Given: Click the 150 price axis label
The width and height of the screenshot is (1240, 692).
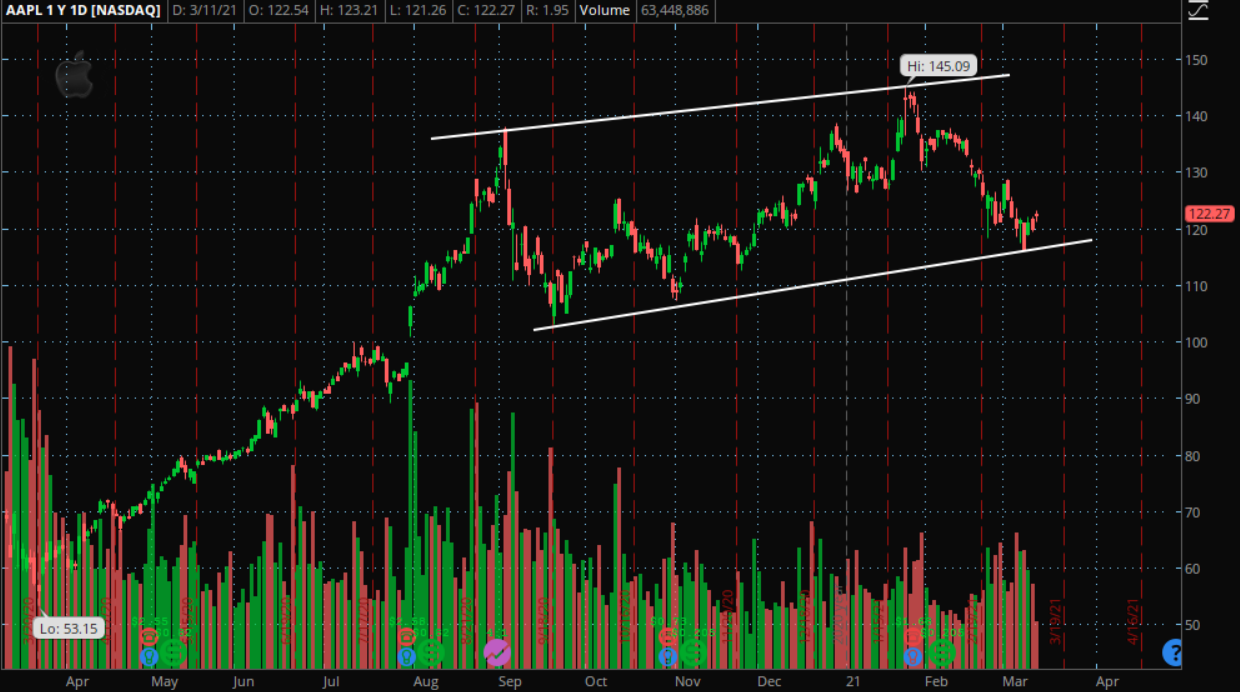Looking at the screenshot, I should coord(1195,60).
